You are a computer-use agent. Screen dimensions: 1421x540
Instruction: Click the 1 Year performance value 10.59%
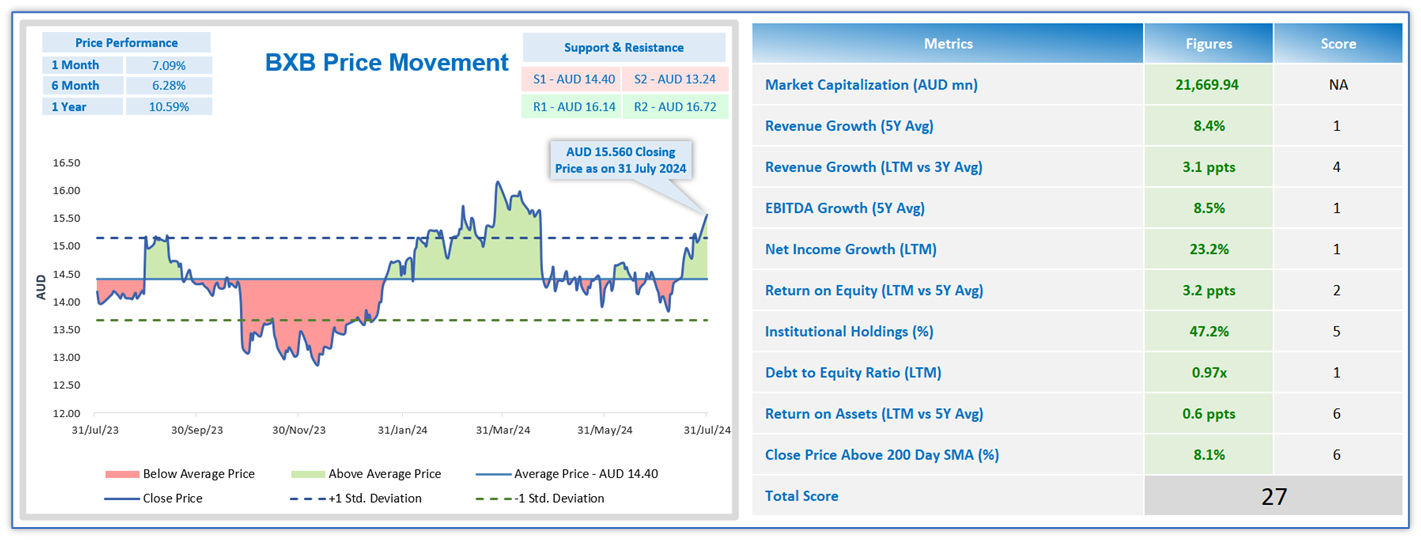pyautogui.click(x=168, y=107)
